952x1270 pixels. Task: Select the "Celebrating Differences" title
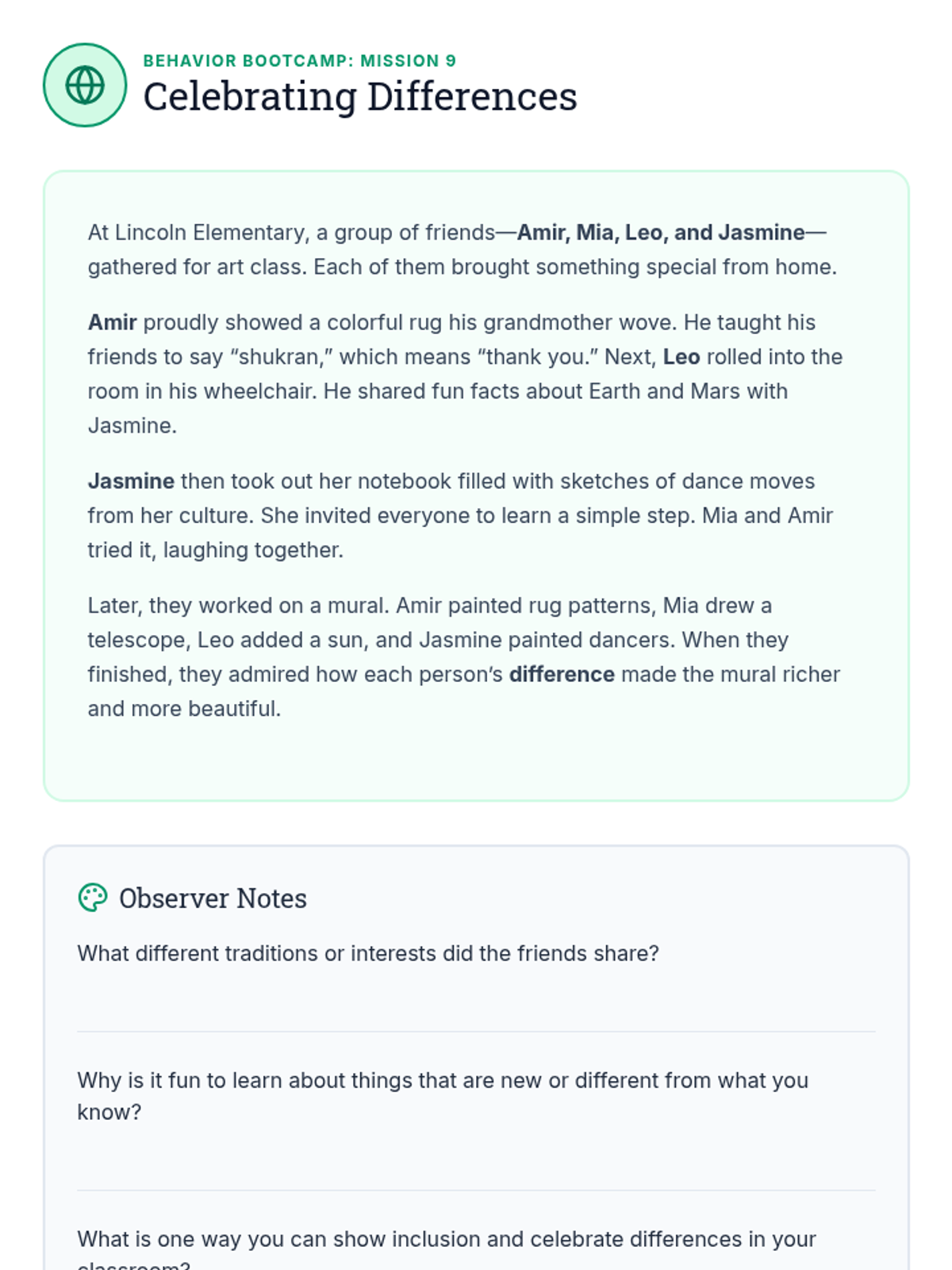point(359,98)
